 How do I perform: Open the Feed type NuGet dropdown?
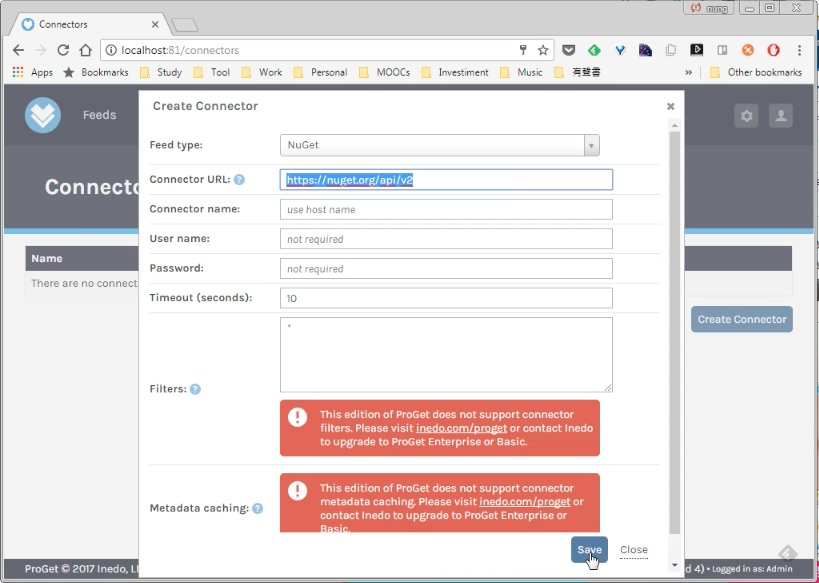click(x=440, y=145)
